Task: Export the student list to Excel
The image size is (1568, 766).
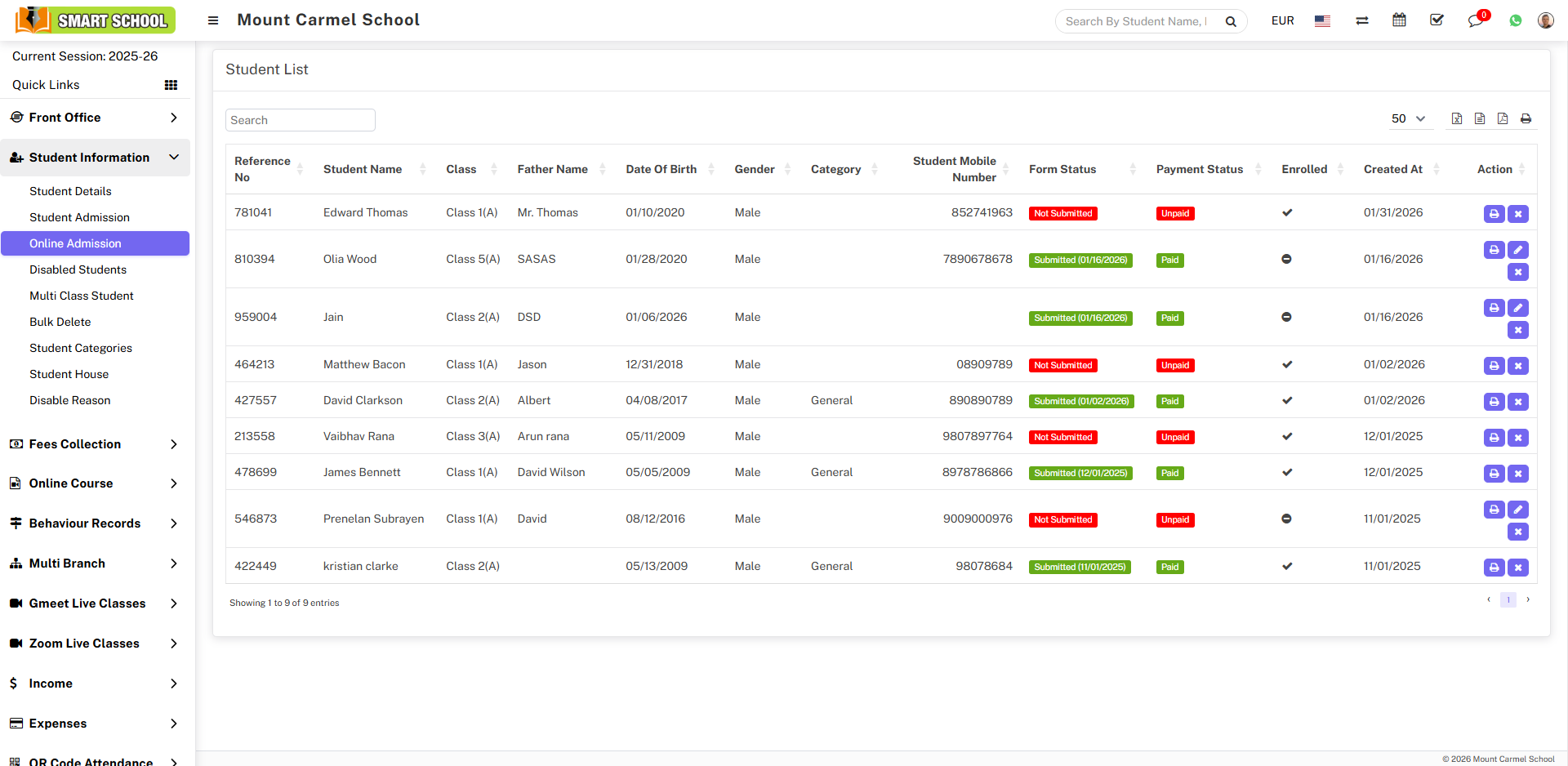Action: tap(1456, 119)
